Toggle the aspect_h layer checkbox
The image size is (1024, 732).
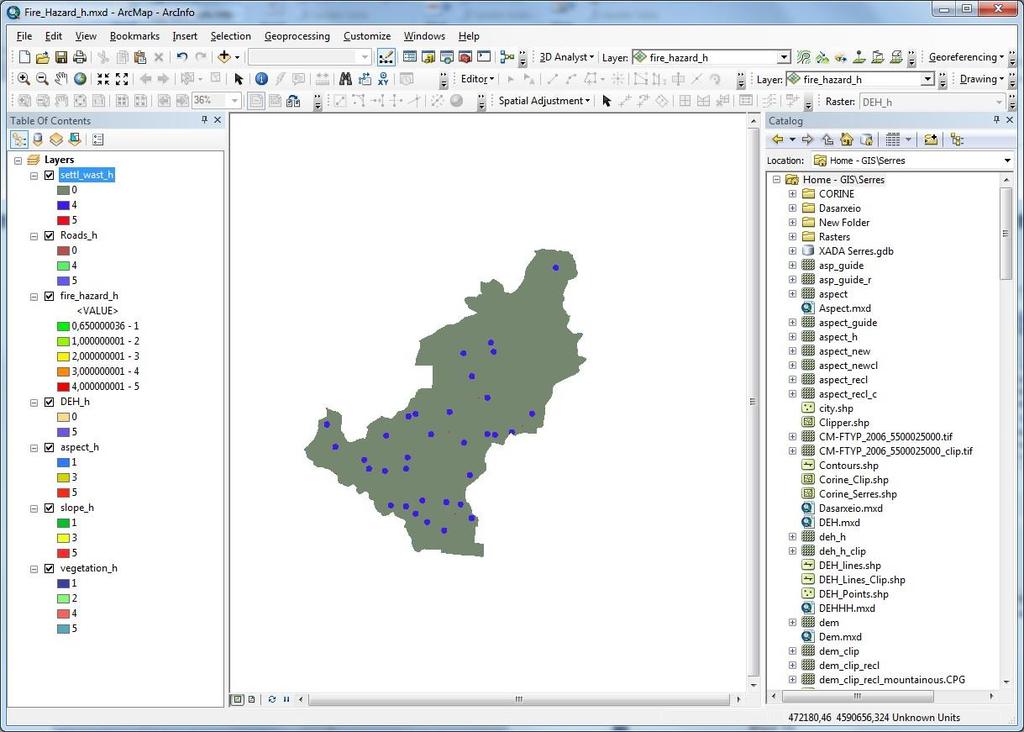pos(49,448)
